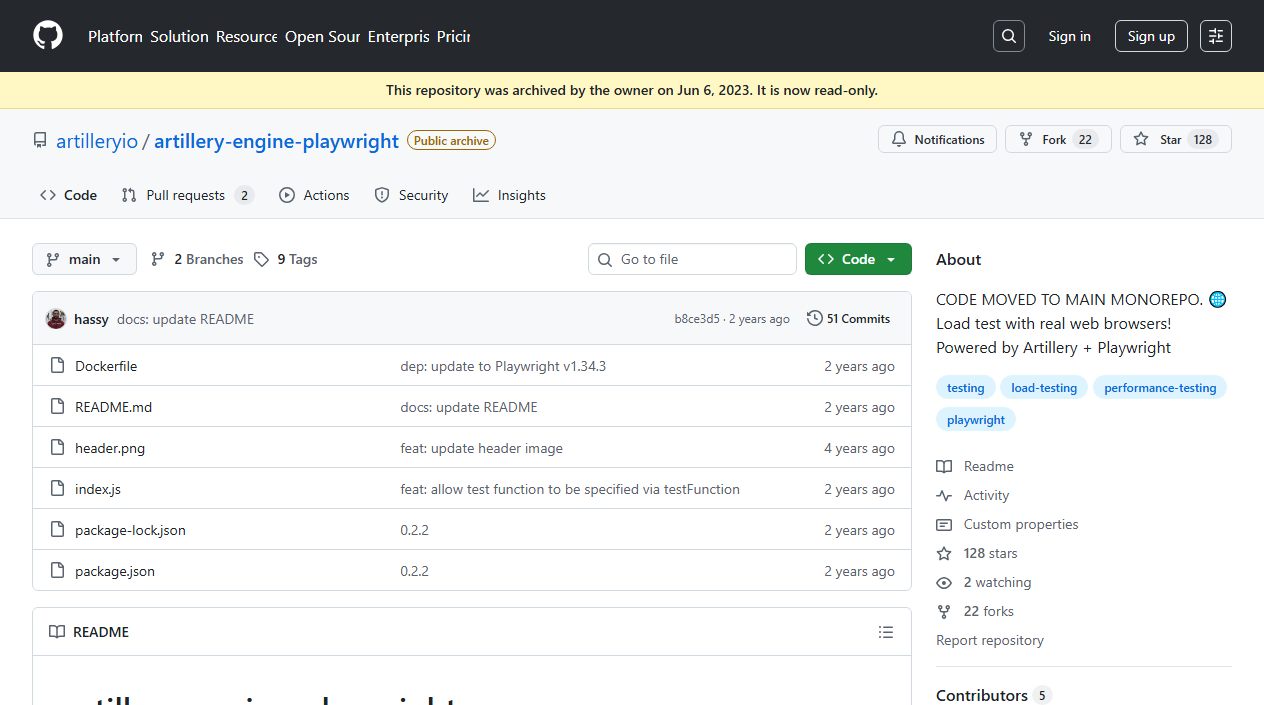Open the Enterprise menu in header

click(398, 36)
